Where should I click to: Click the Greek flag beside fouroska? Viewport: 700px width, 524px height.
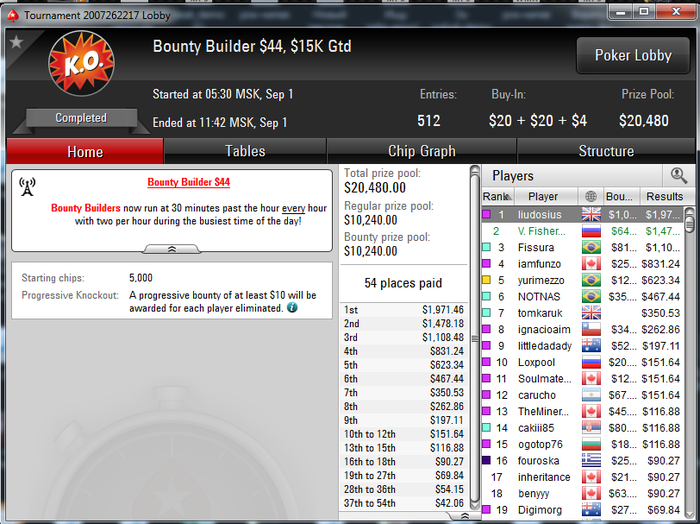(591, 461)
